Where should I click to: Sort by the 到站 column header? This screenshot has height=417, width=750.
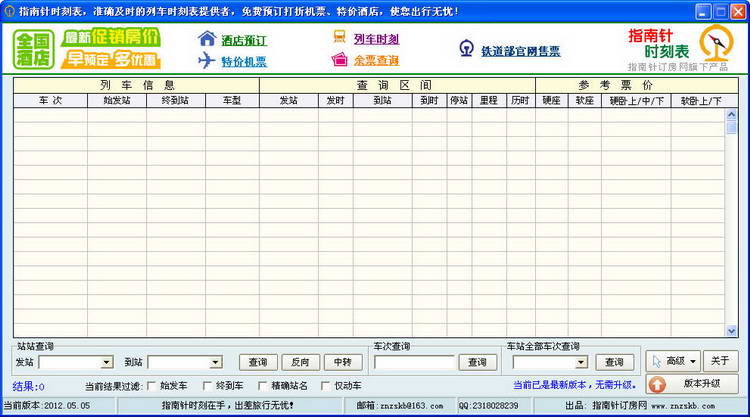click(383, 100)
